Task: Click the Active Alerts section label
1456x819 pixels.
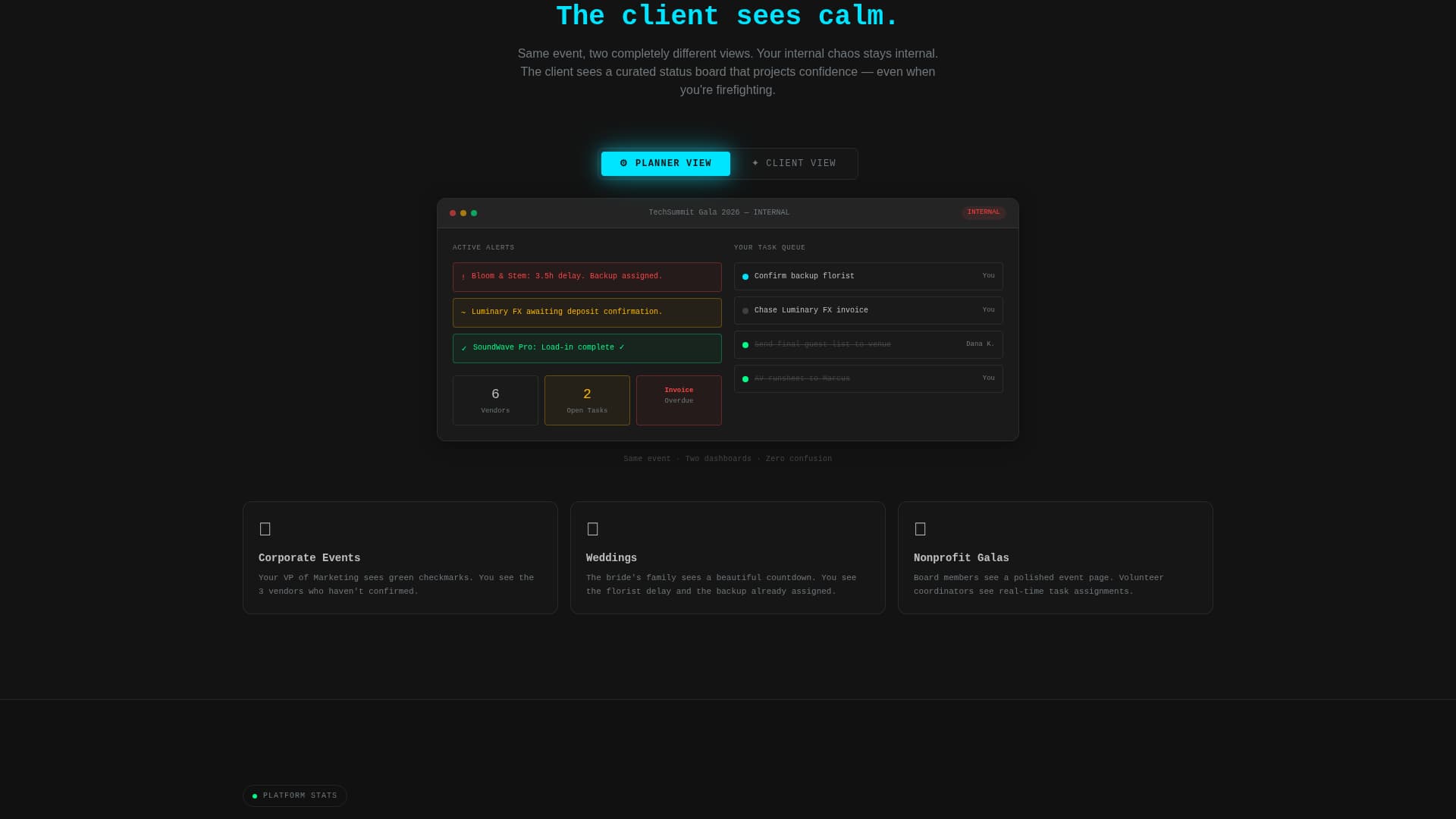Action: [x=483, y=248]
